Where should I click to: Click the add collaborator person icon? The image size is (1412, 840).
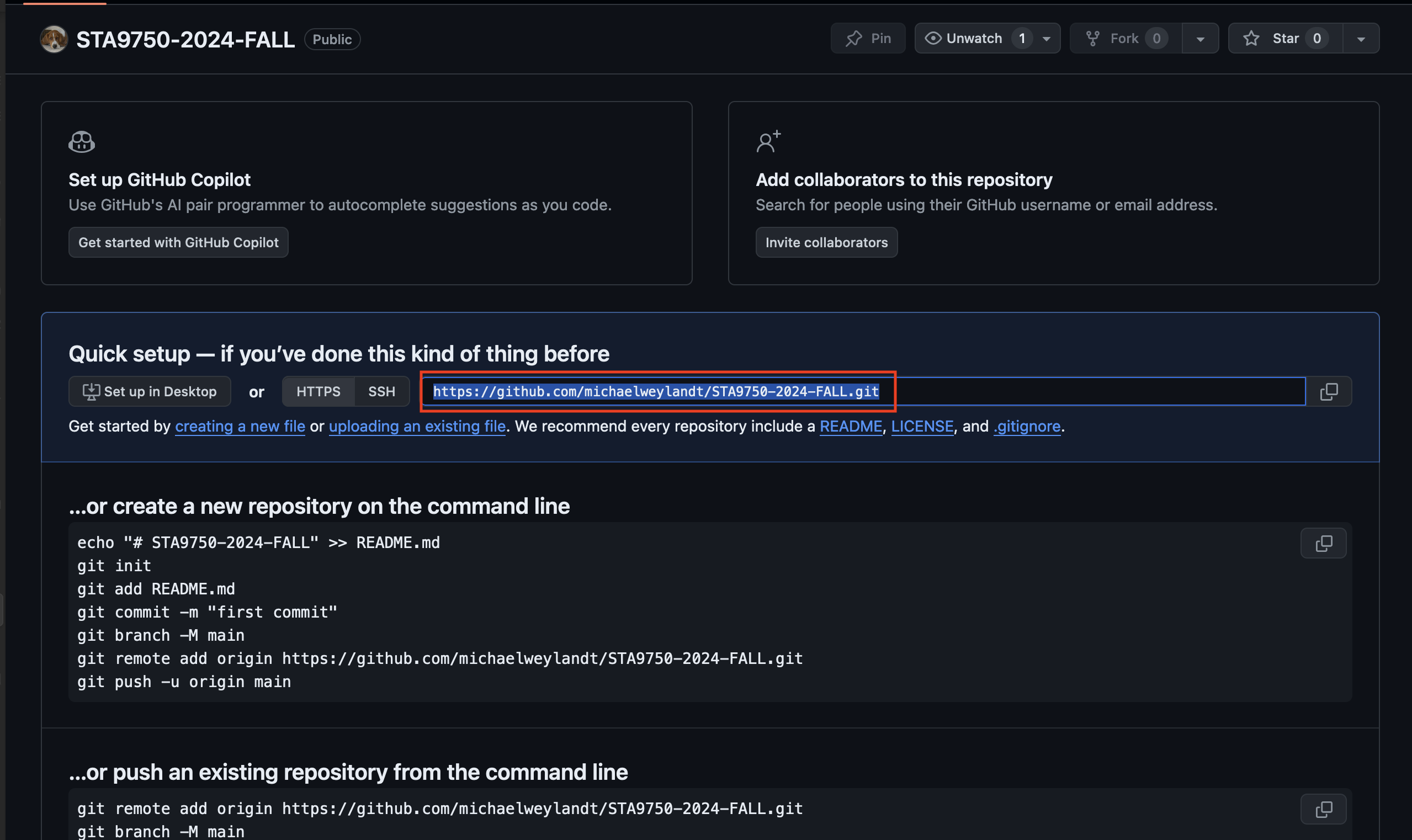coord(768,141)
